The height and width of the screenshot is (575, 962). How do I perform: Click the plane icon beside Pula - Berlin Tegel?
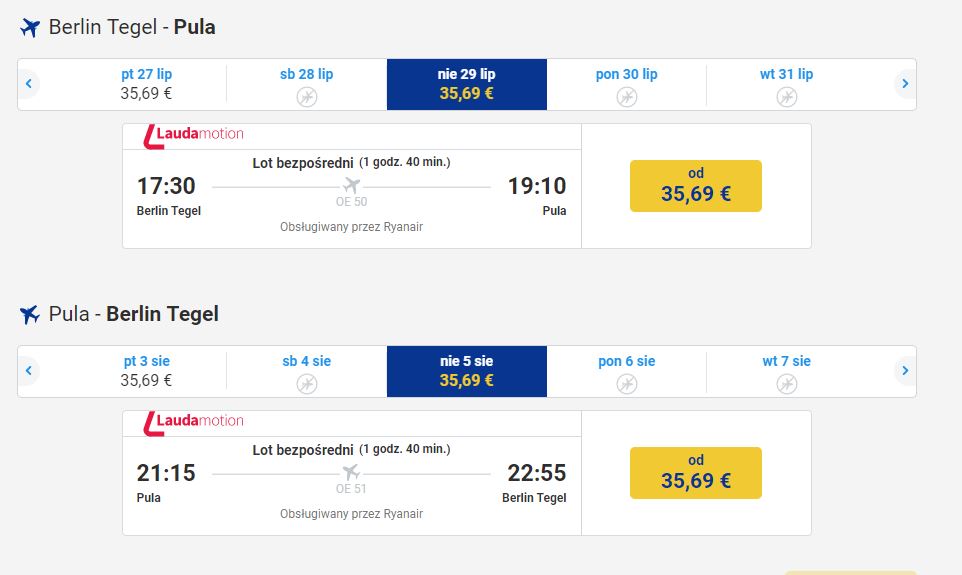click(30, 315)
